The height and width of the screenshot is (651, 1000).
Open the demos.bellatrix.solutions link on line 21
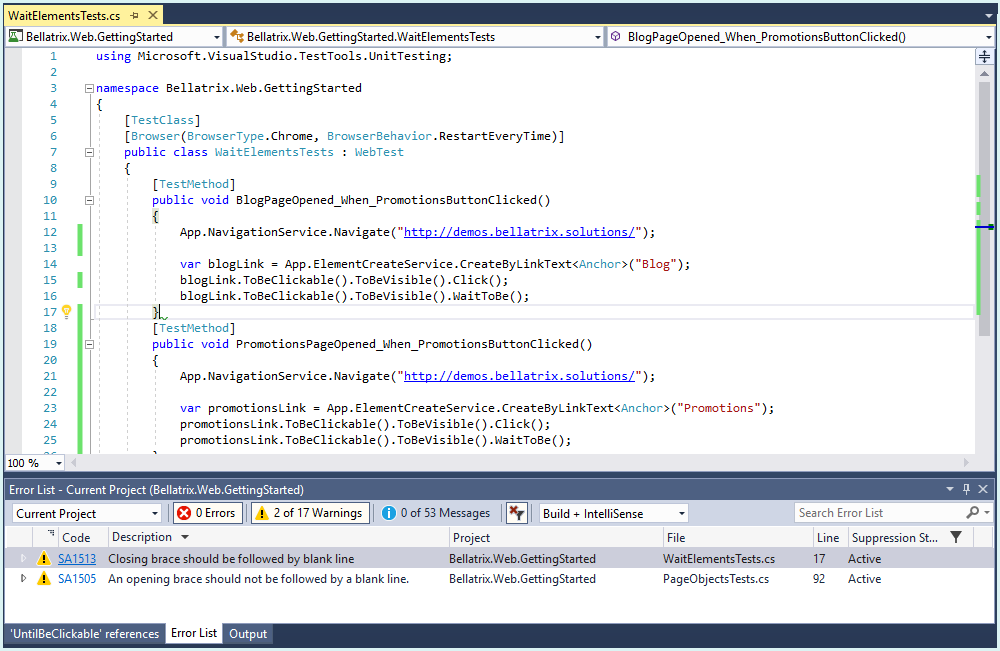coord(519,376)
